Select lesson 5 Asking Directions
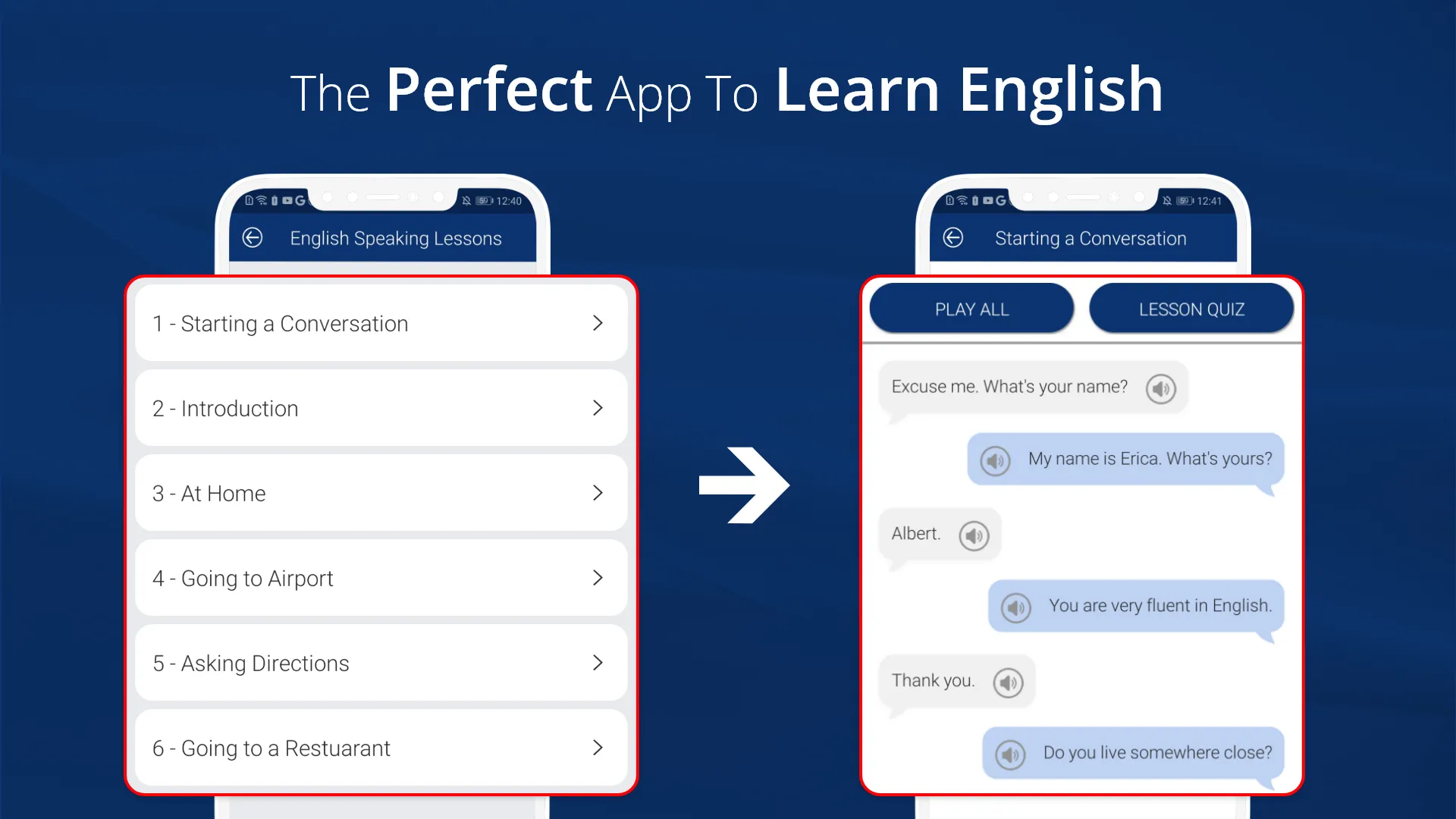 tap(382, 663)
